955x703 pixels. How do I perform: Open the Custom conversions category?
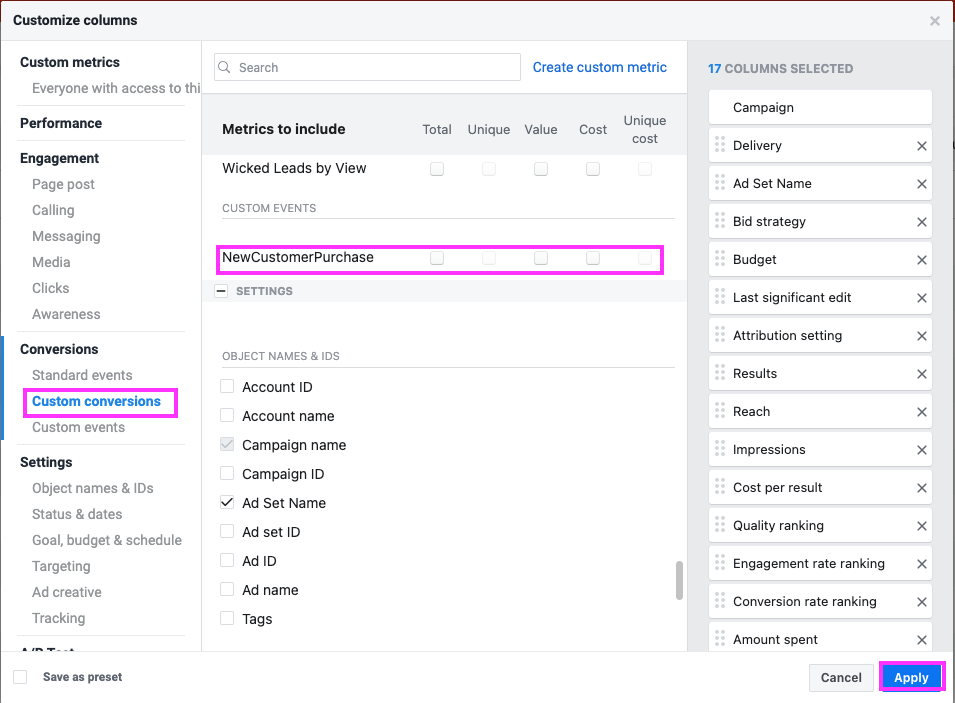pos(96,402)
